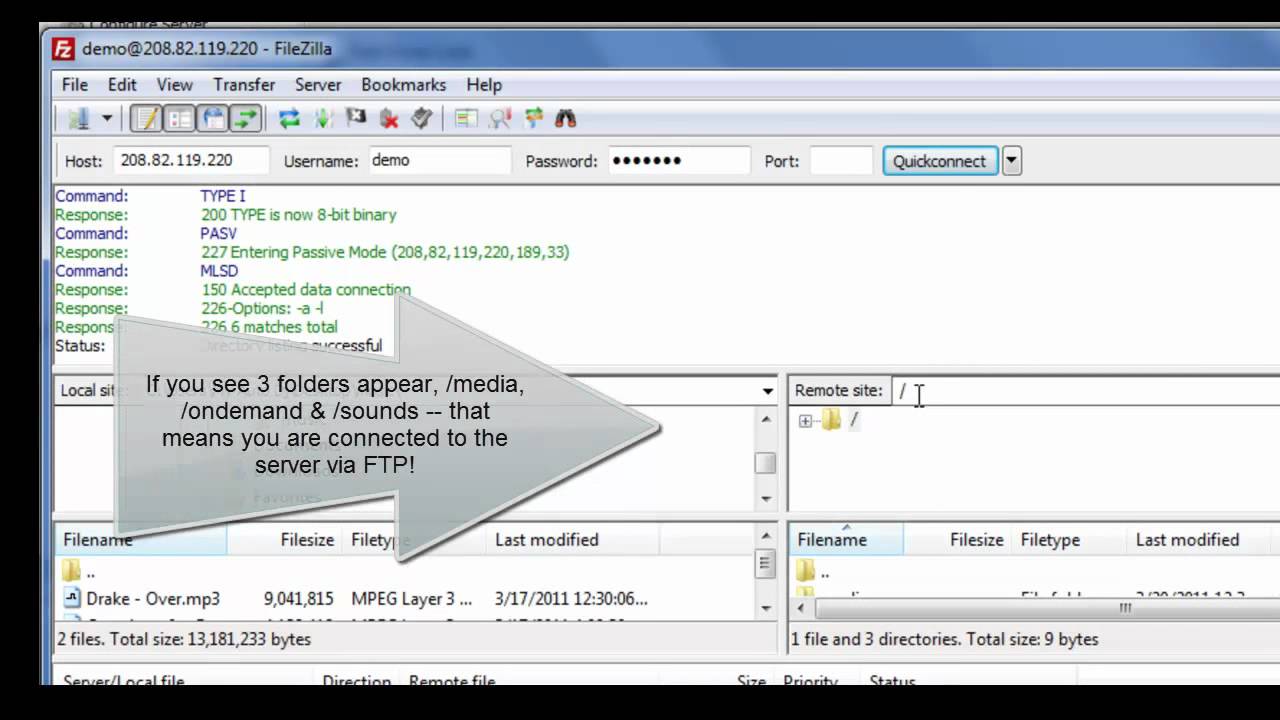1280x720 pixels.
Task: Open the Bookmarks menu
Action: point(404,85)
